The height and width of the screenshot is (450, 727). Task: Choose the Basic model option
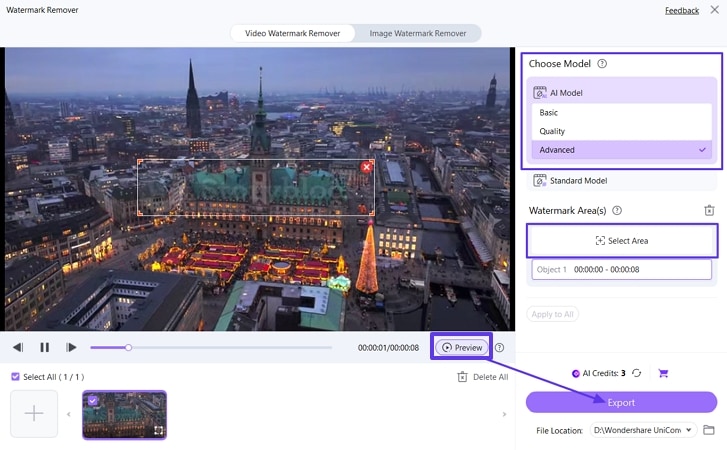[621, 113]
